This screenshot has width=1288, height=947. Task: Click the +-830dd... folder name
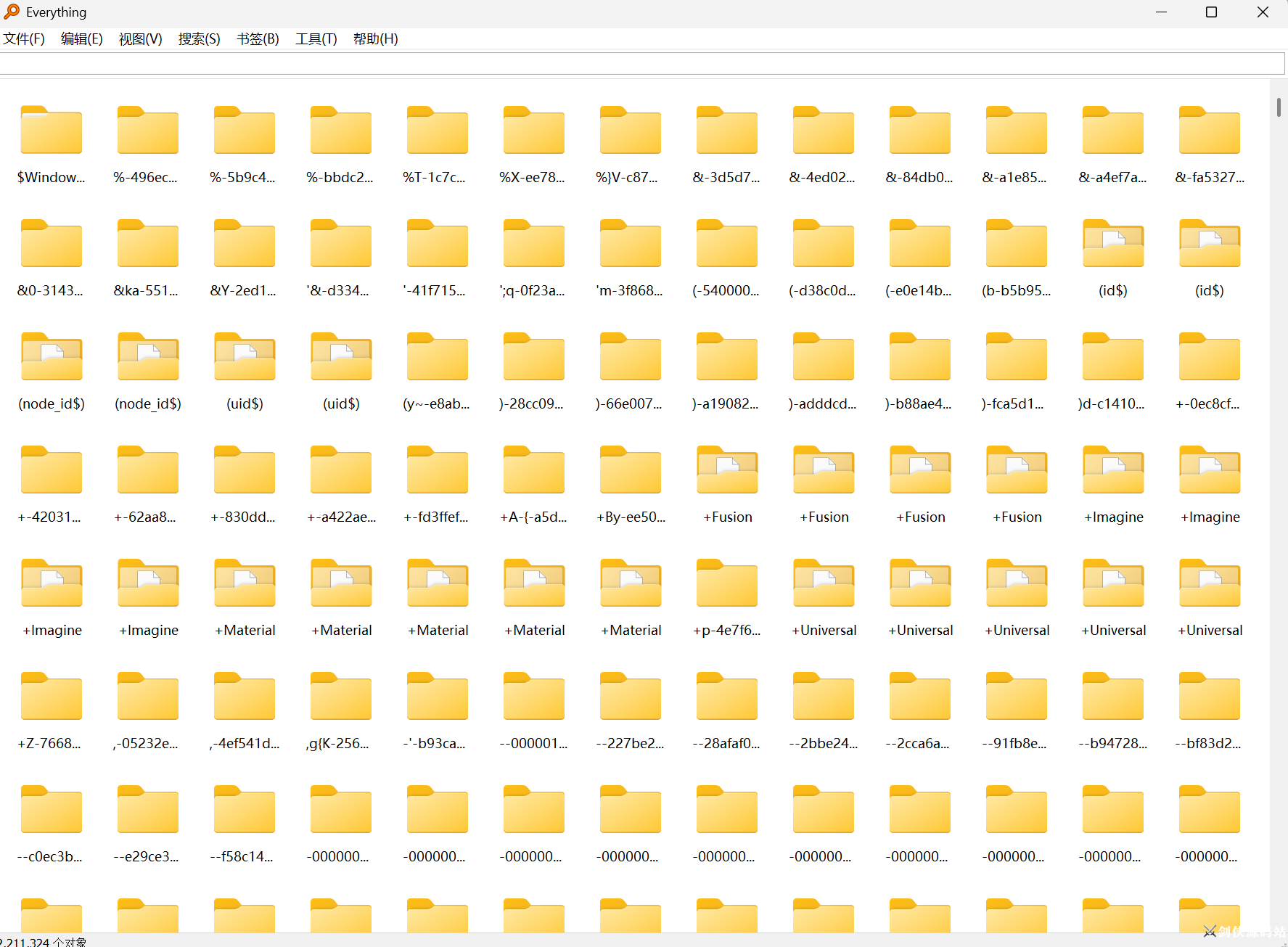point(243,517)
